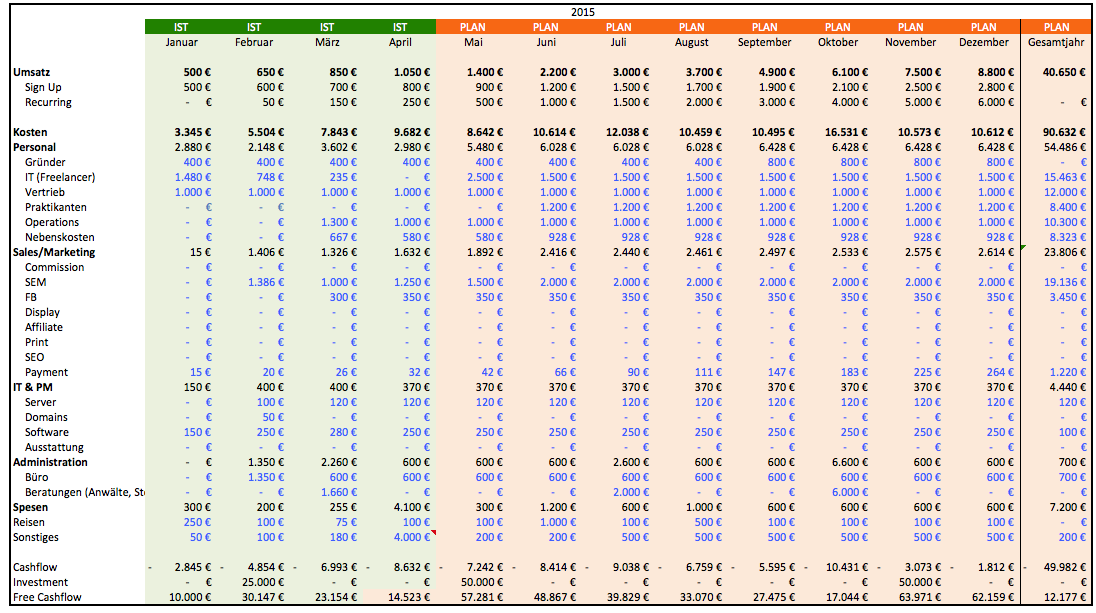Select the 2015 year heading cell
The height and width of the screenshot is (613, 1096).
tap(582, 12)
